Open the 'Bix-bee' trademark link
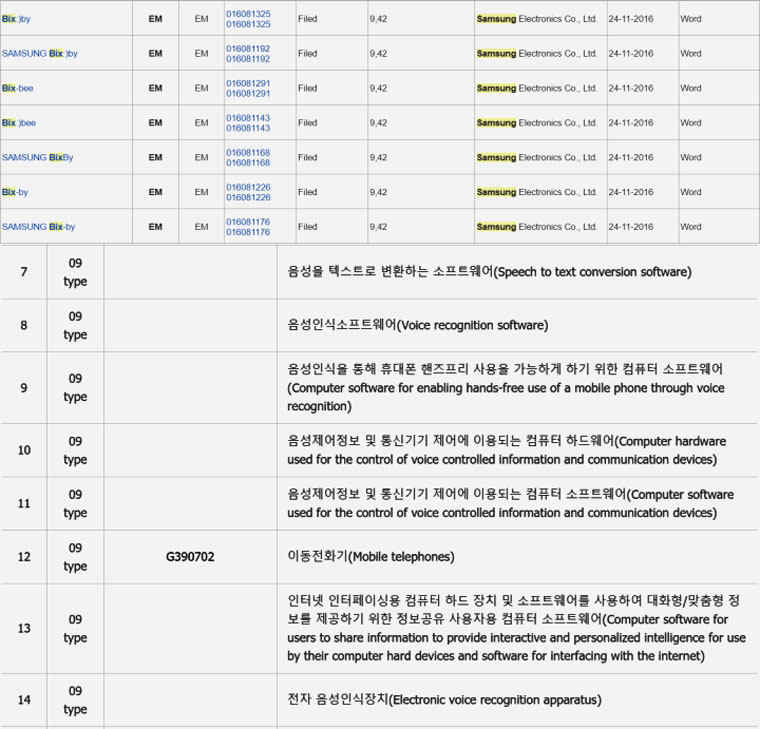 pos(17,88)
